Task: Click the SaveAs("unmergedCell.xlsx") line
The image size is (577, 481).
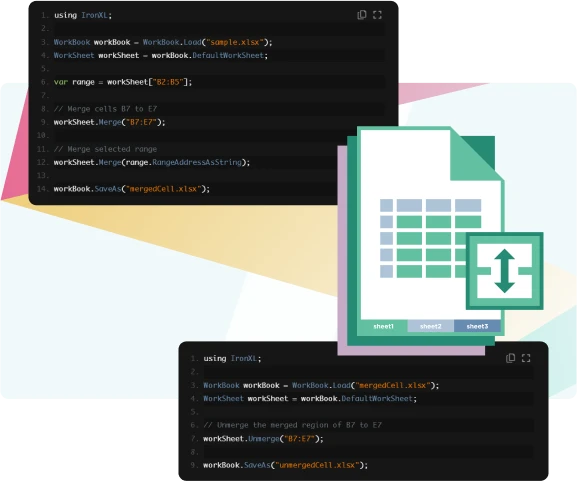Action: coord(286,465)
